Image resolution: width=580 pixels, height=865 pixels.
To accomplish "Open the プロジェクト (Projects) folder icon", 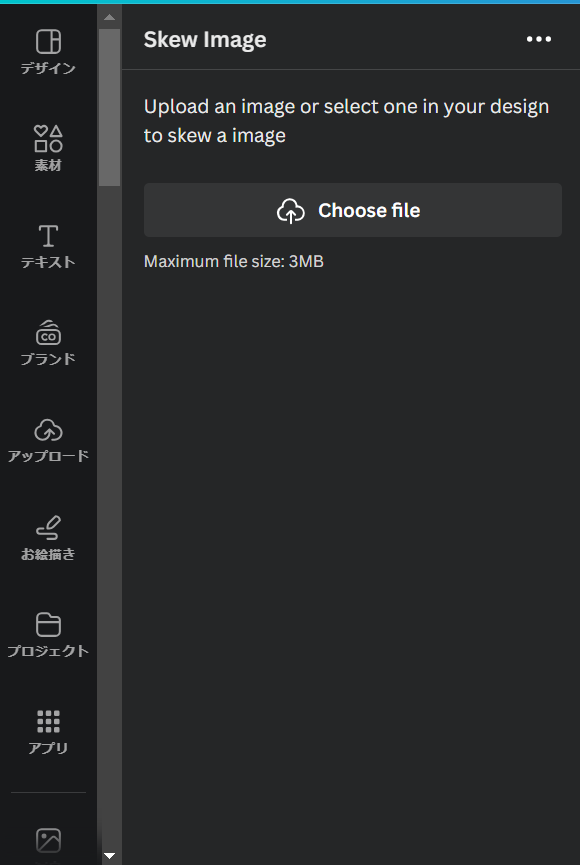I will coord(48,635).
